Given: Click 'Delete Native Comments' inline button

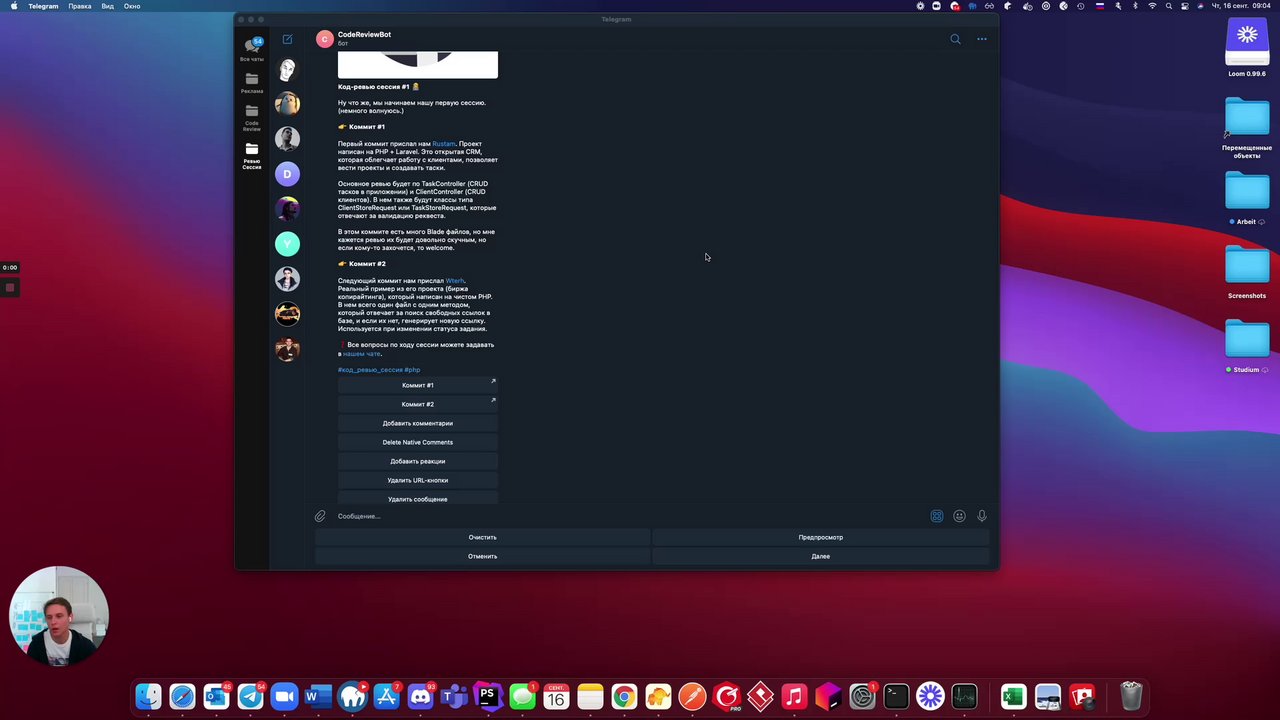Looking at the screenshot, I should tap(417, 442).
